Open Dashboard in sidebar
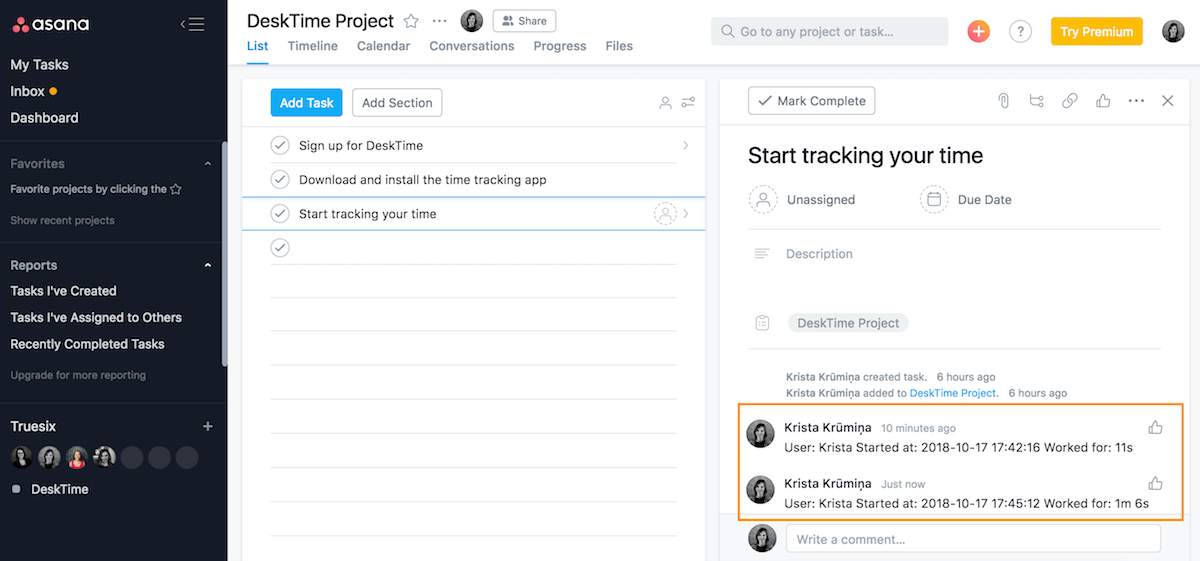This screenshot has height=561, width=1200. point(44,118)
